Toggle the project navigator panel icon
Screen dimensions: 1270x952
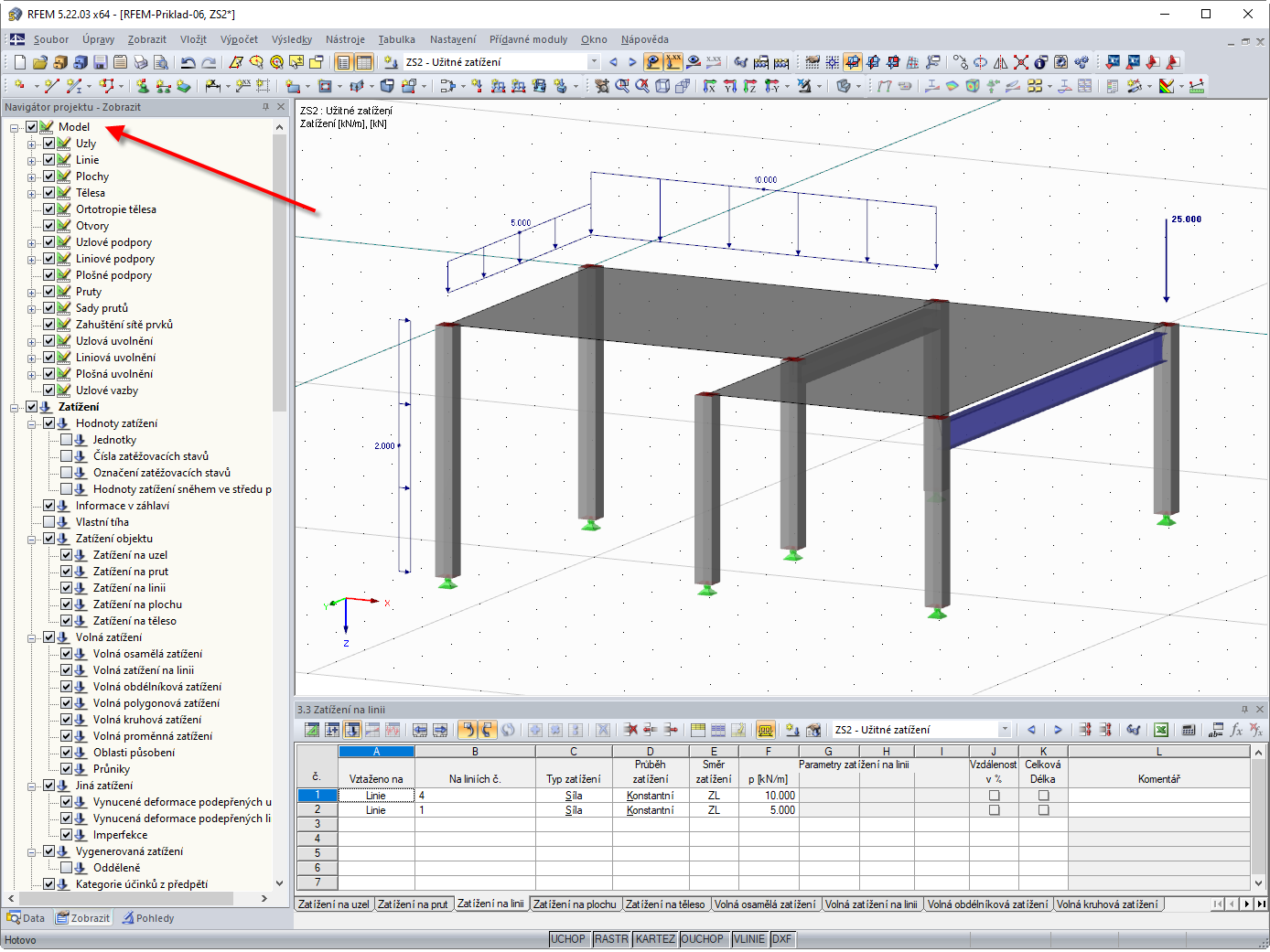(344, 62)
